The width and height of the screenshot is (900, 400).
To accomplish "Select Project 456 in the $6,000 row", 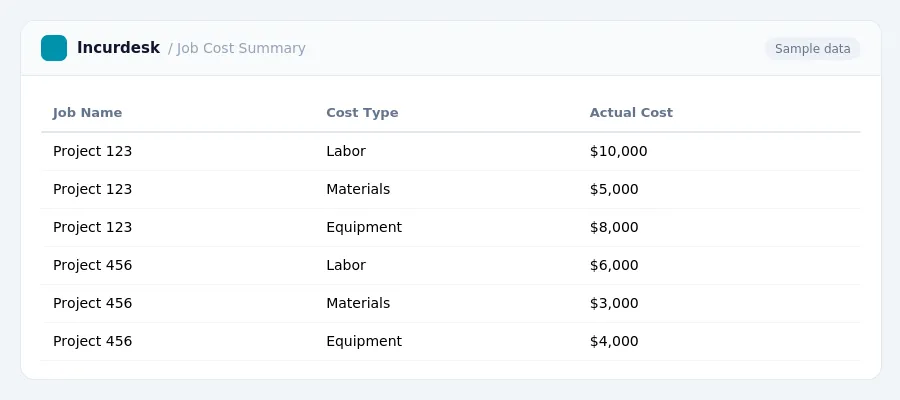I will pyautogui.click(x=92, y=265).
